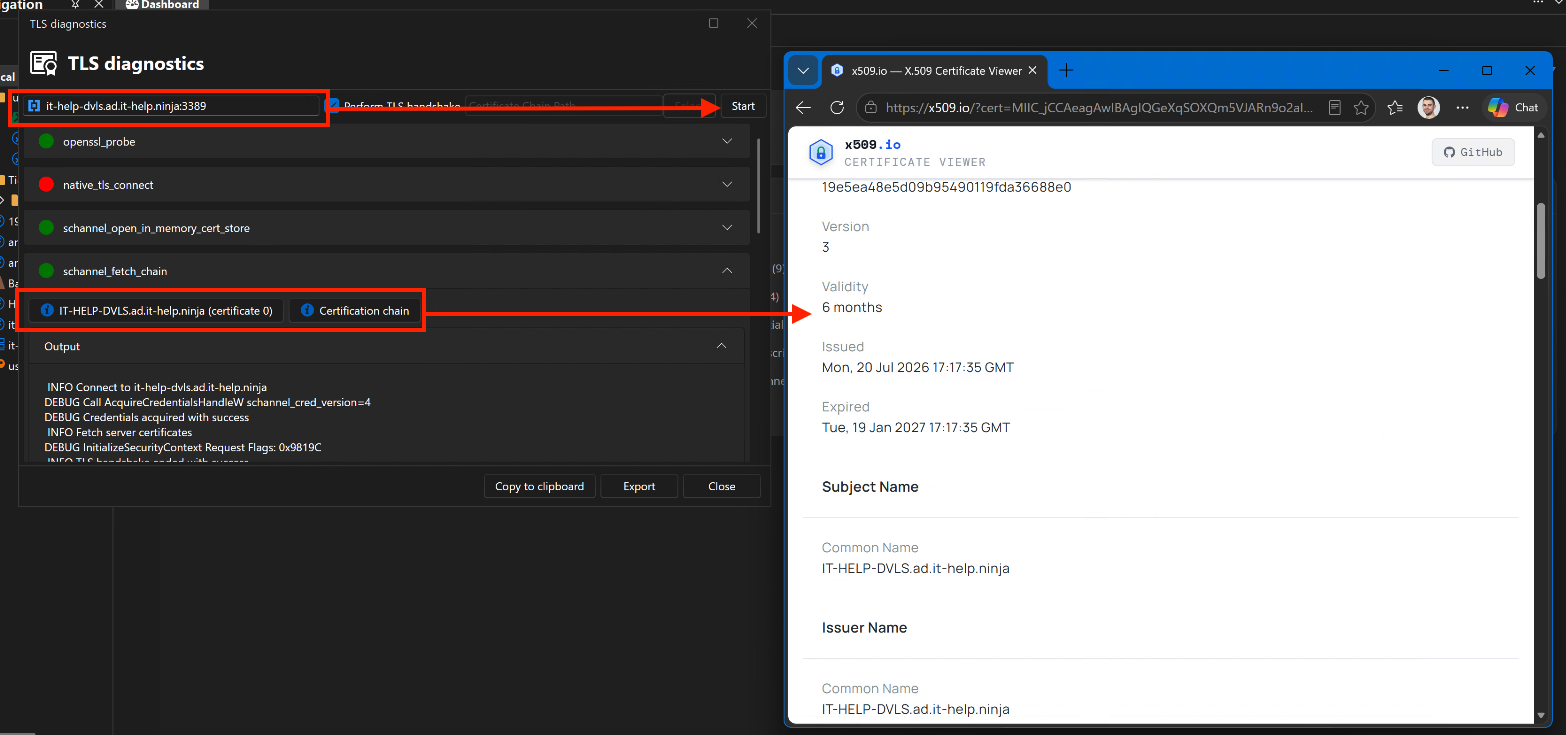Open the Copilot Chat button
The width and height of the screenshot is (1566, 735).
[1513, 107]
